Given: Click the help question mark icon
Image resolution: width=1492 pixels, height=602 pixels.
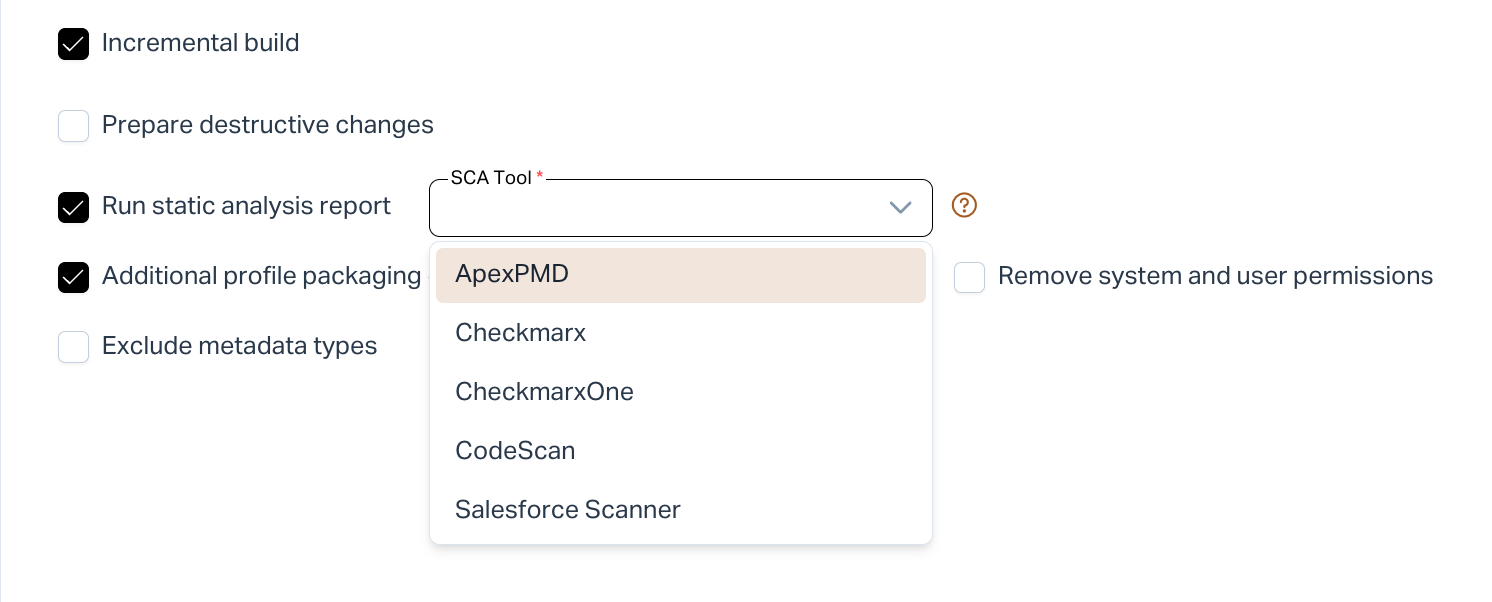Looking at the screenshot, I should 964,205.
